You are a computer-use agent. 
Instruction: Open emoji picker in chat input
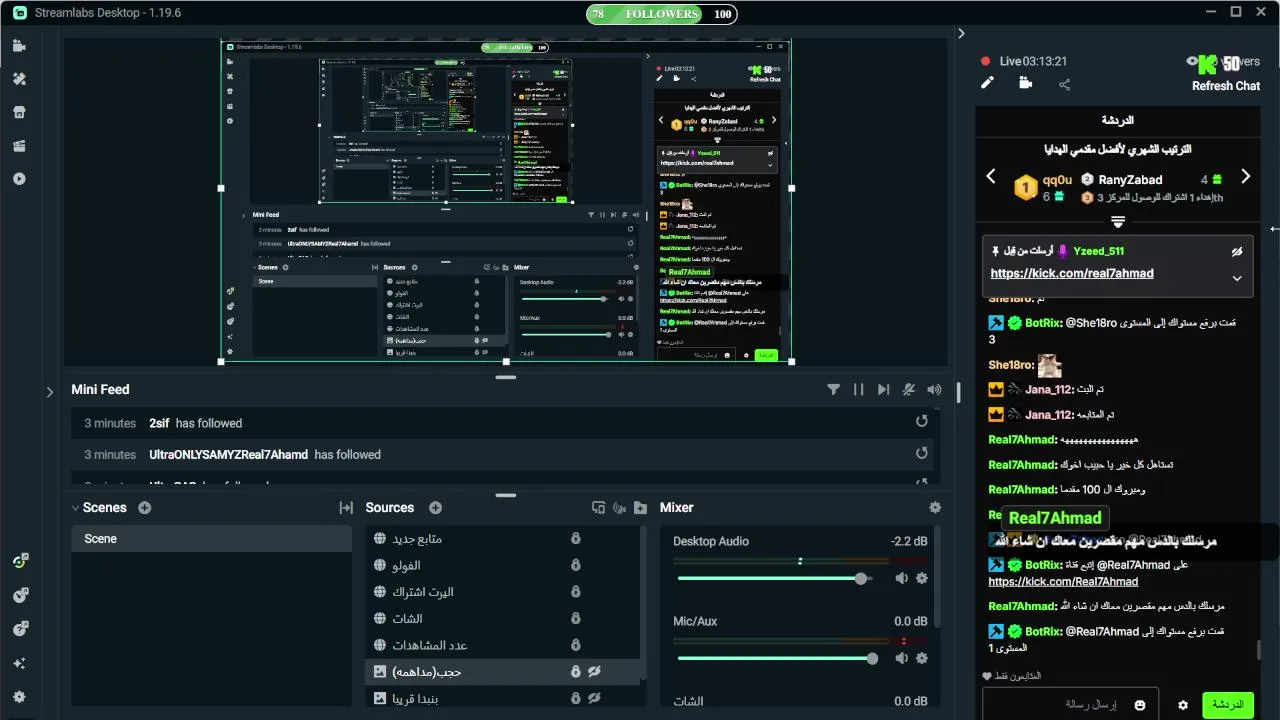click(x=1140, y=705)
